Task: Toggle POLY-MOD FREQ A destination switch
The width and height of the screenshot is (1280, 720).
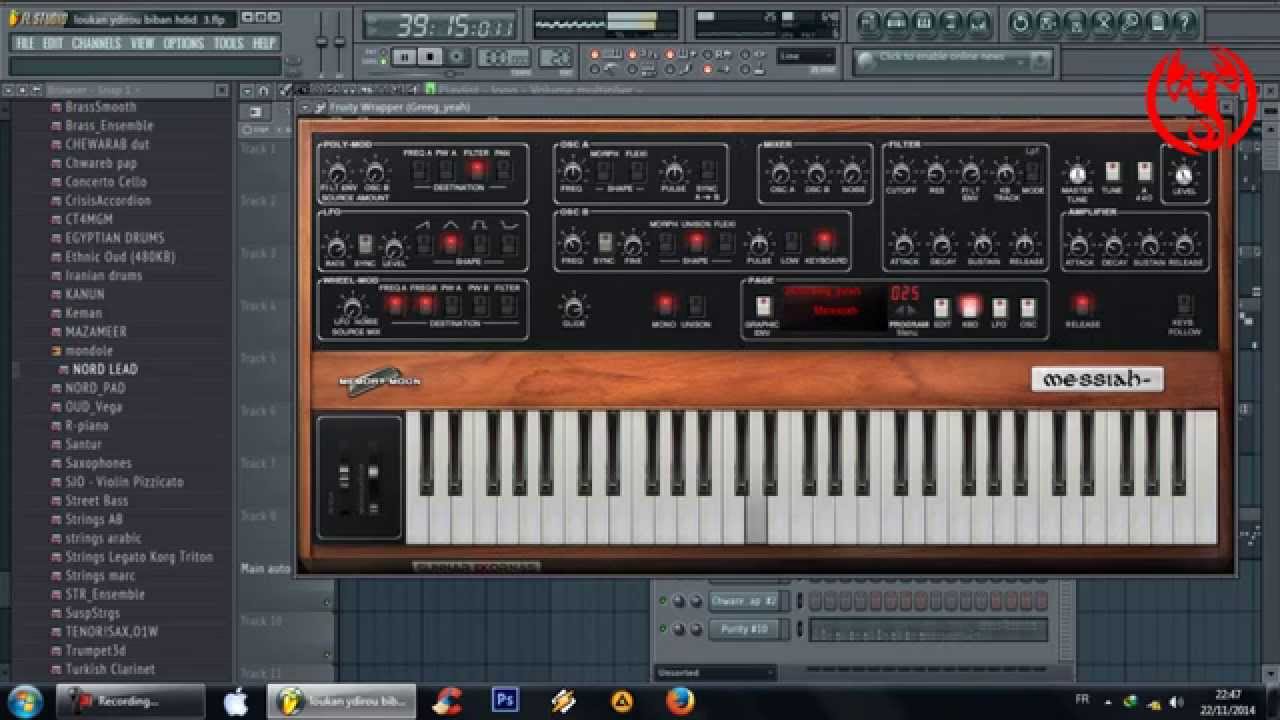Action: [x=420, y=170]
